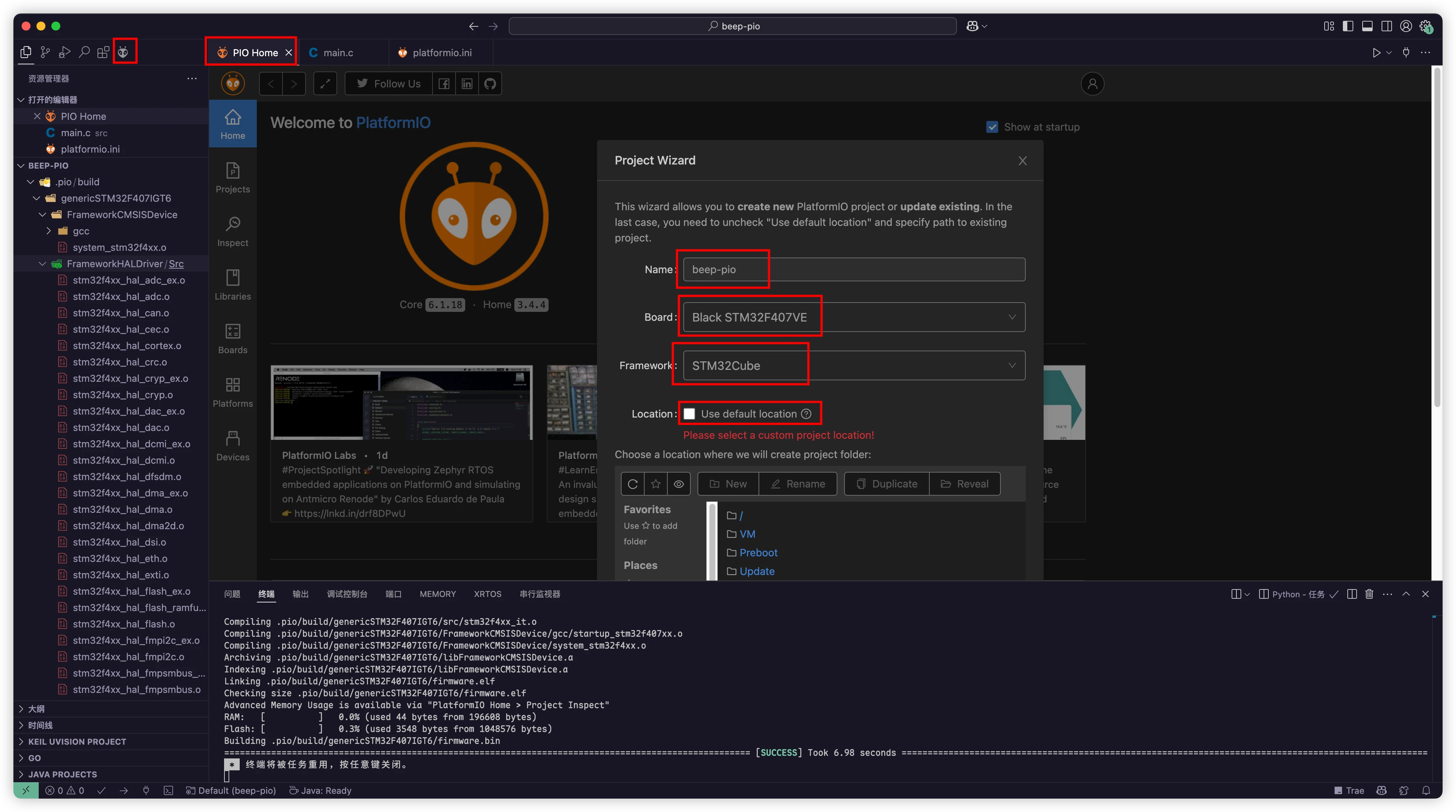Click Rename button in wizard
Screen dimensions: 1456x812
[798, 484]
